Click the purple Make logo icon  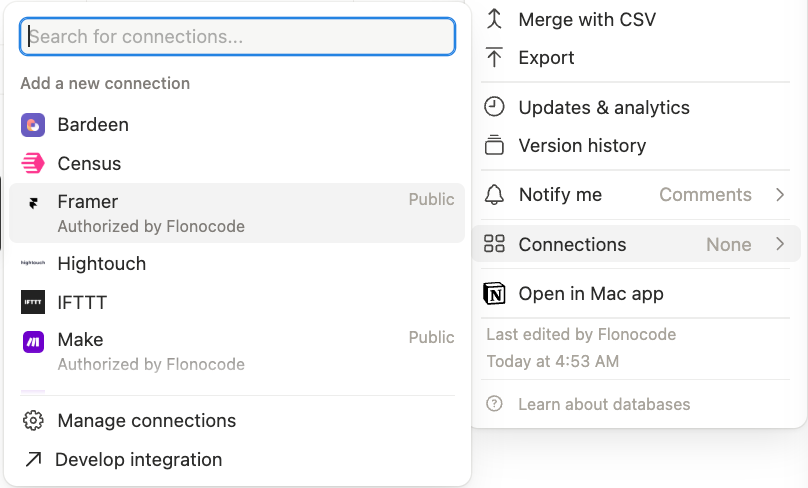pos(33,342)
